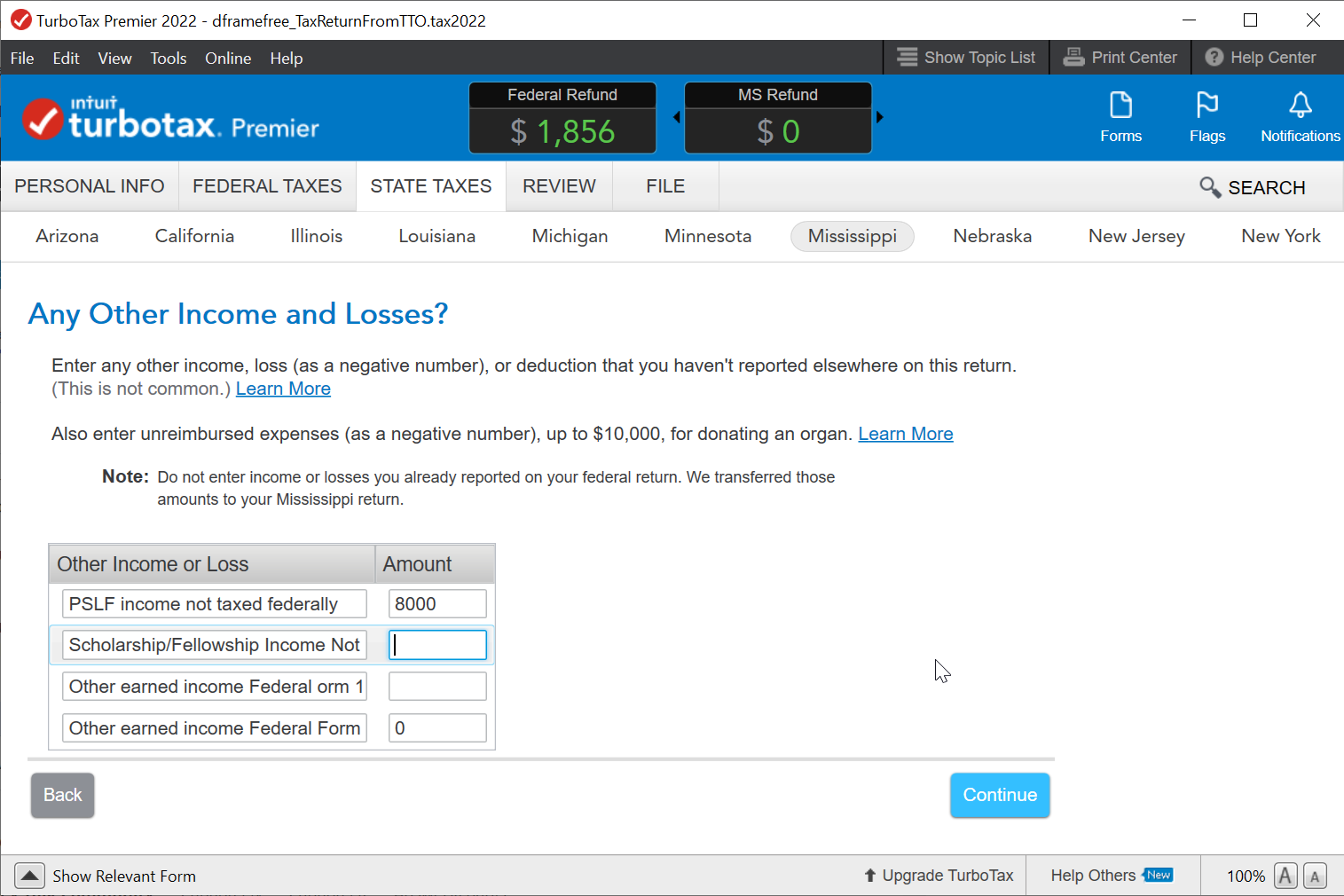Click the Back button
1344x896 pixels.
(63, 795)
